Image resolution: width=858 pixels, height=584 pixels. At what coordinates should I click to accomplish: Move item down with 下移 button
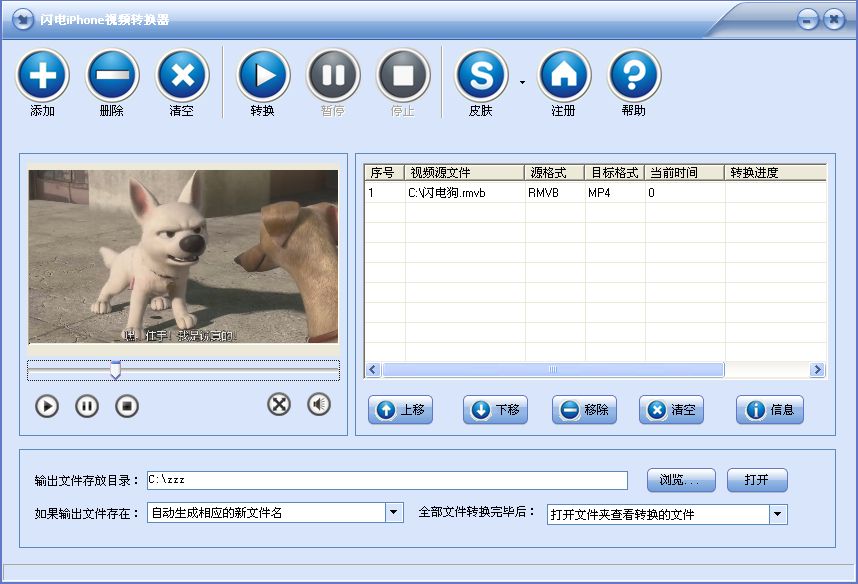(x=495, y=409)
